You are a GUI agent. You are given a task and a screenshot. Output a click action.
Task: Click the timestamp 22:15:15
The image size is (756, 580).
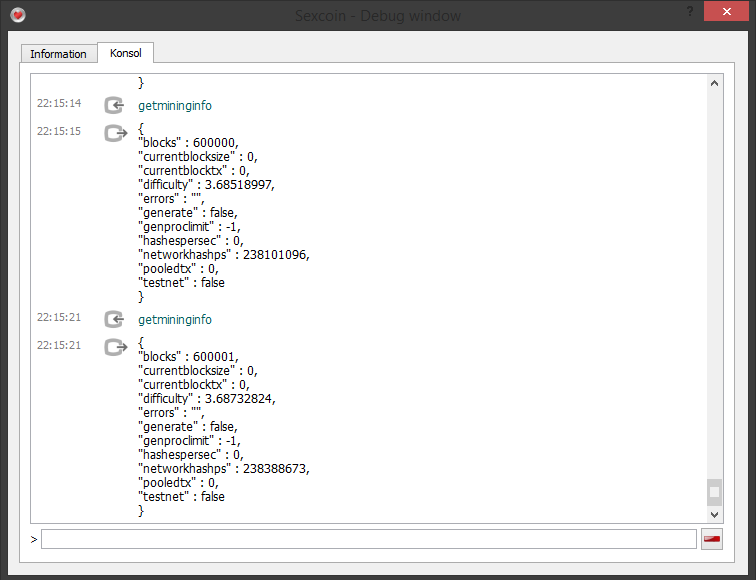pyautogui.click(x=59, y=131)
